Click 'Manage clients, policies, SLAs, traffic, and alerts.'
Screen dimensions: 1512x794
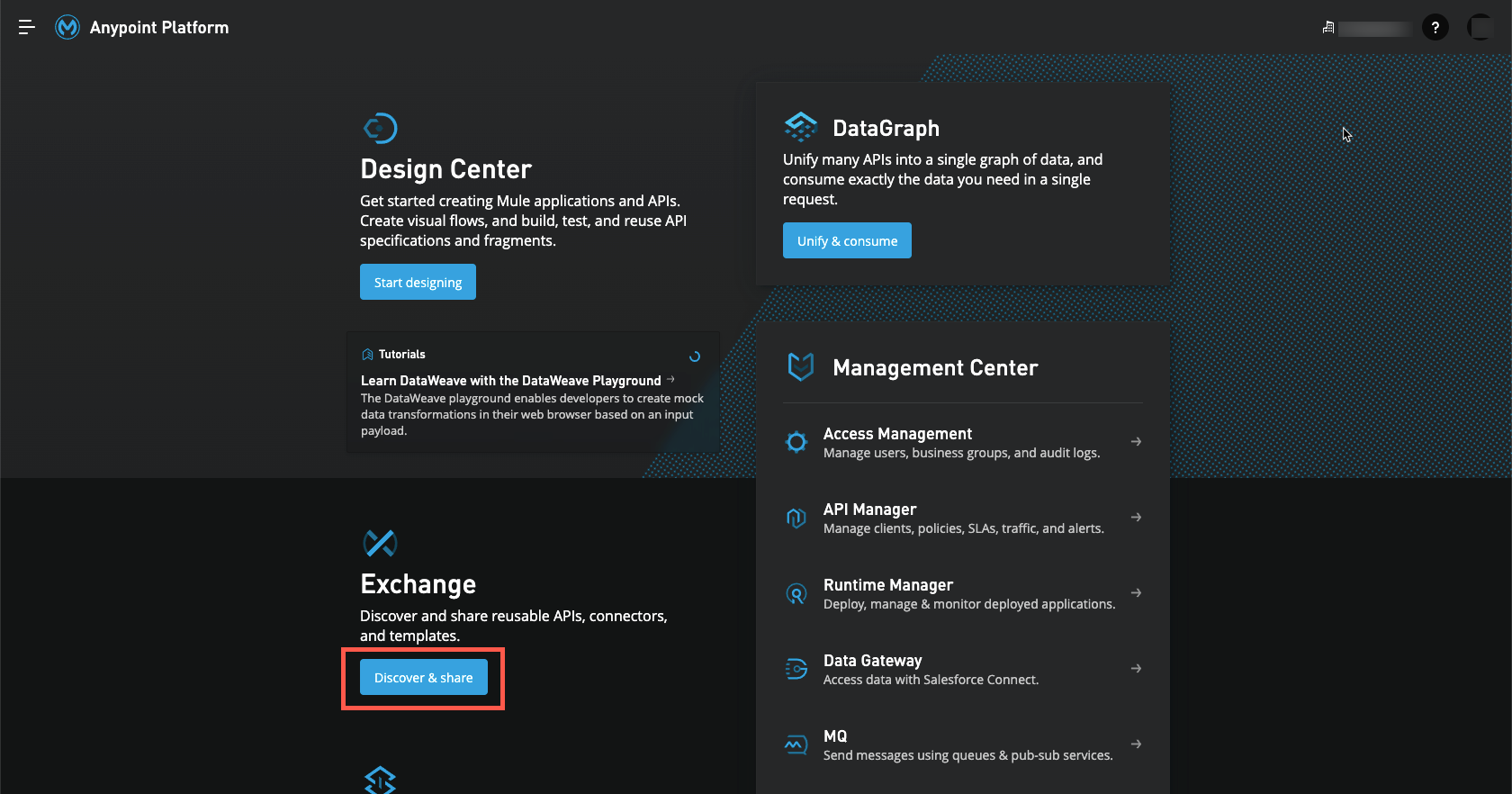point(963,528)
